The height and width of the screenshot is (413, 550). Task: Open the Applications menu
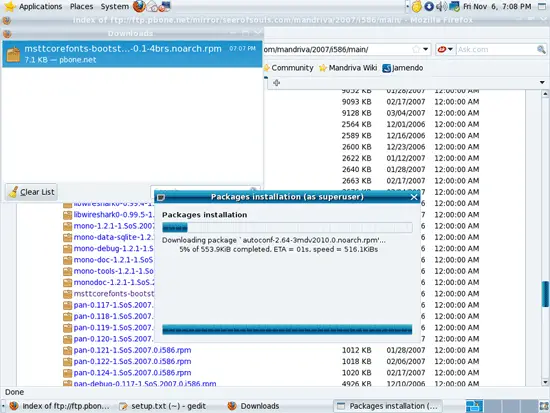pyautogui.click(x=40, y=6)
